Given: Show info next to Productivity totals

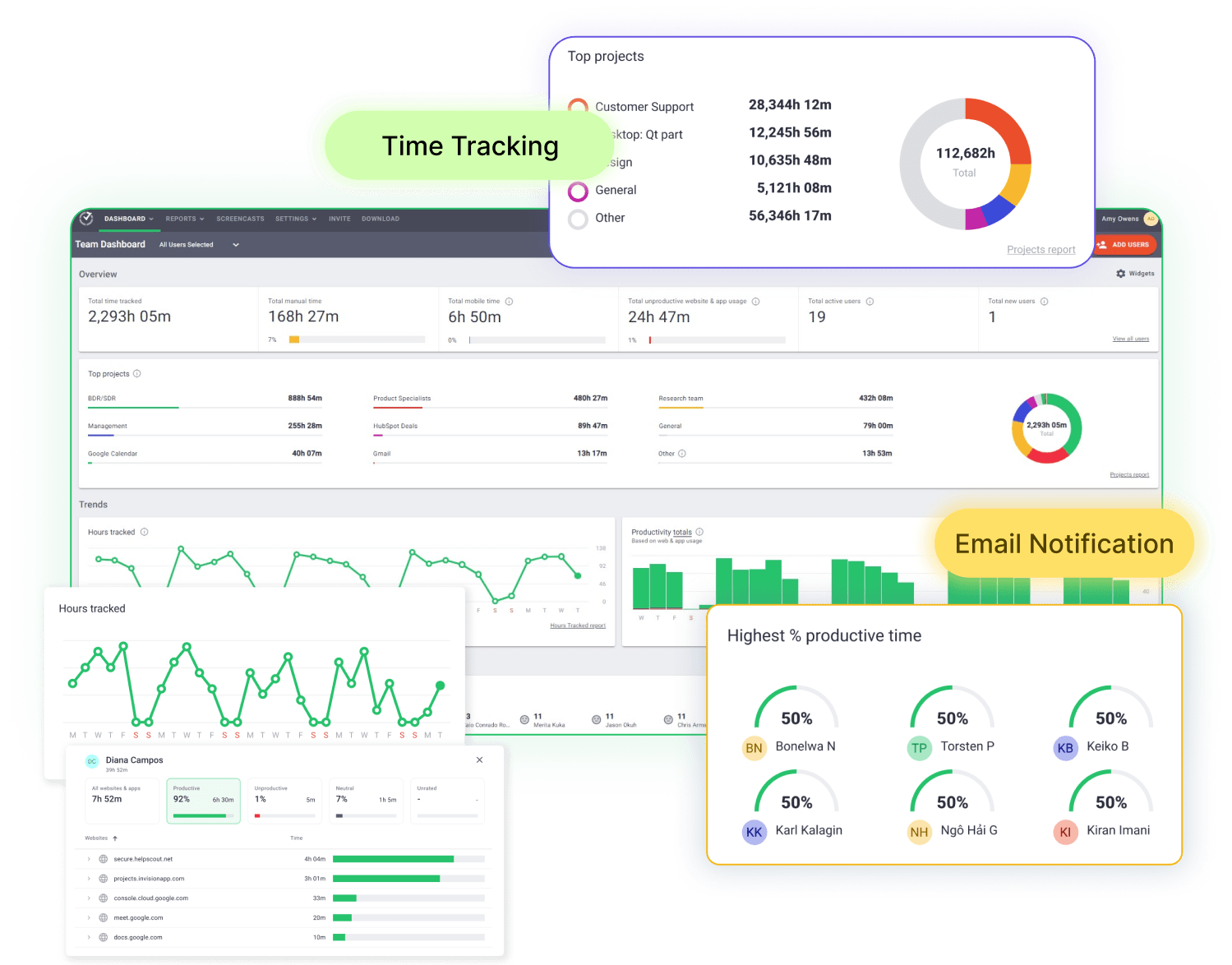Looking at the screenshot, I should (700, 533).
